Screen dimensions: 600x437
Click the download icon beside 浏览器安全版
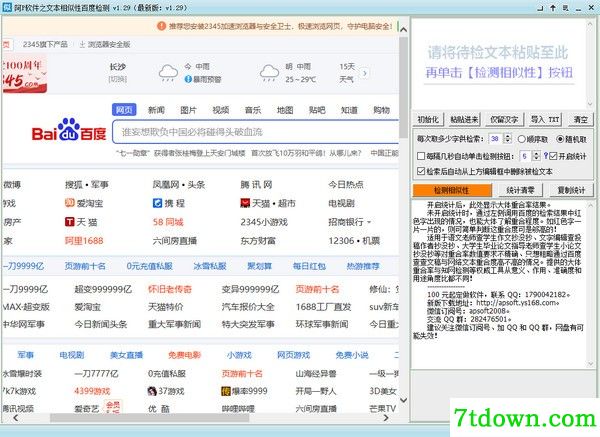tap(82, 44)
